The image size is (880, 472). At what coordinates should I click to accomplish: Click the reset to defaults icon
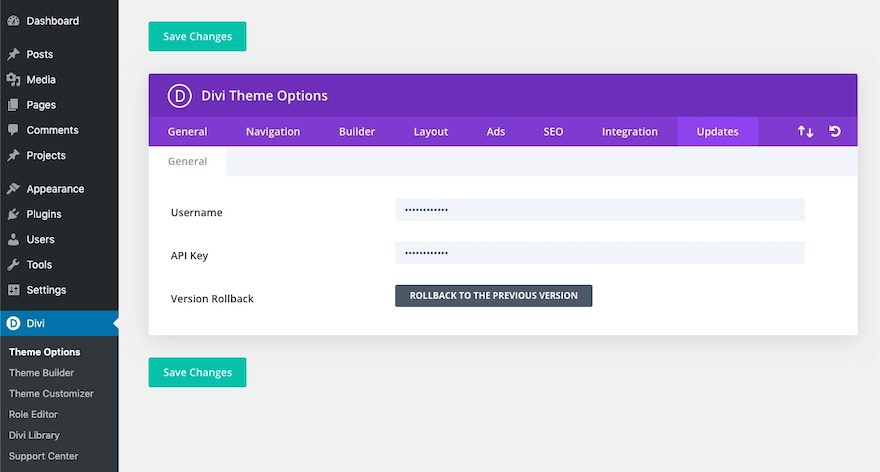click(x=835, y=132)
